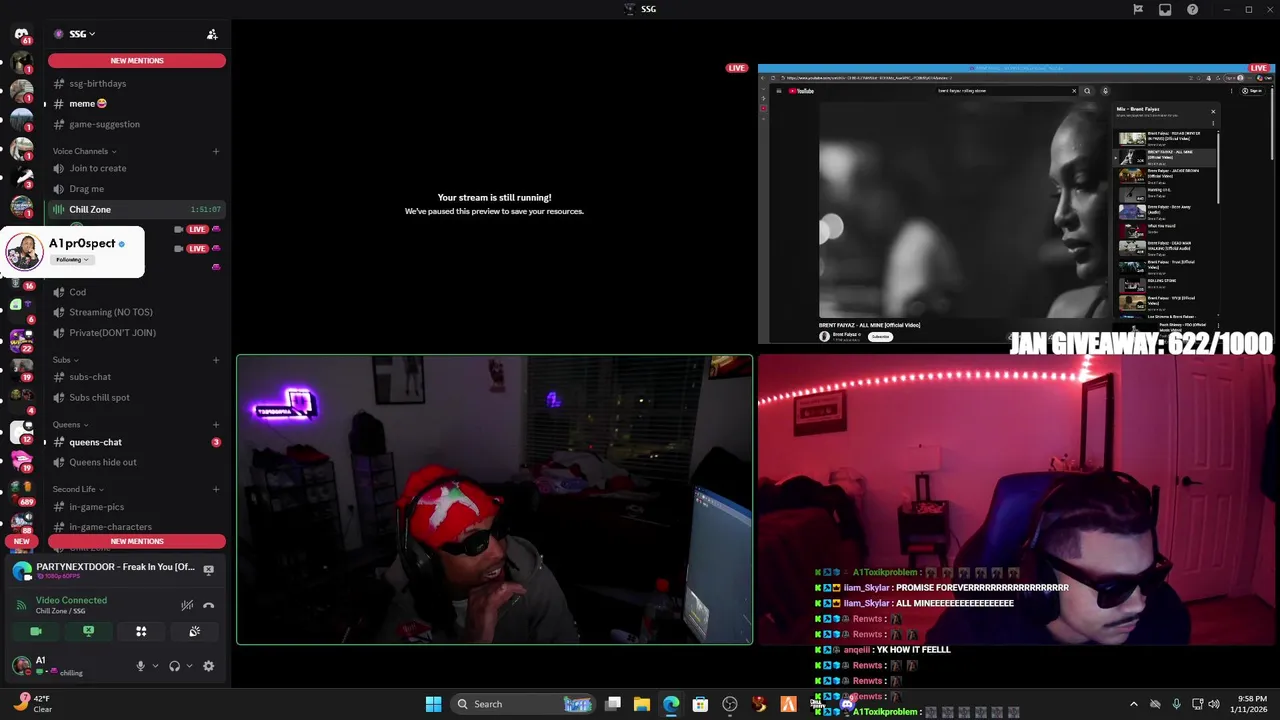
Task: Open the soundboard button
Action: tap(194, 631)
